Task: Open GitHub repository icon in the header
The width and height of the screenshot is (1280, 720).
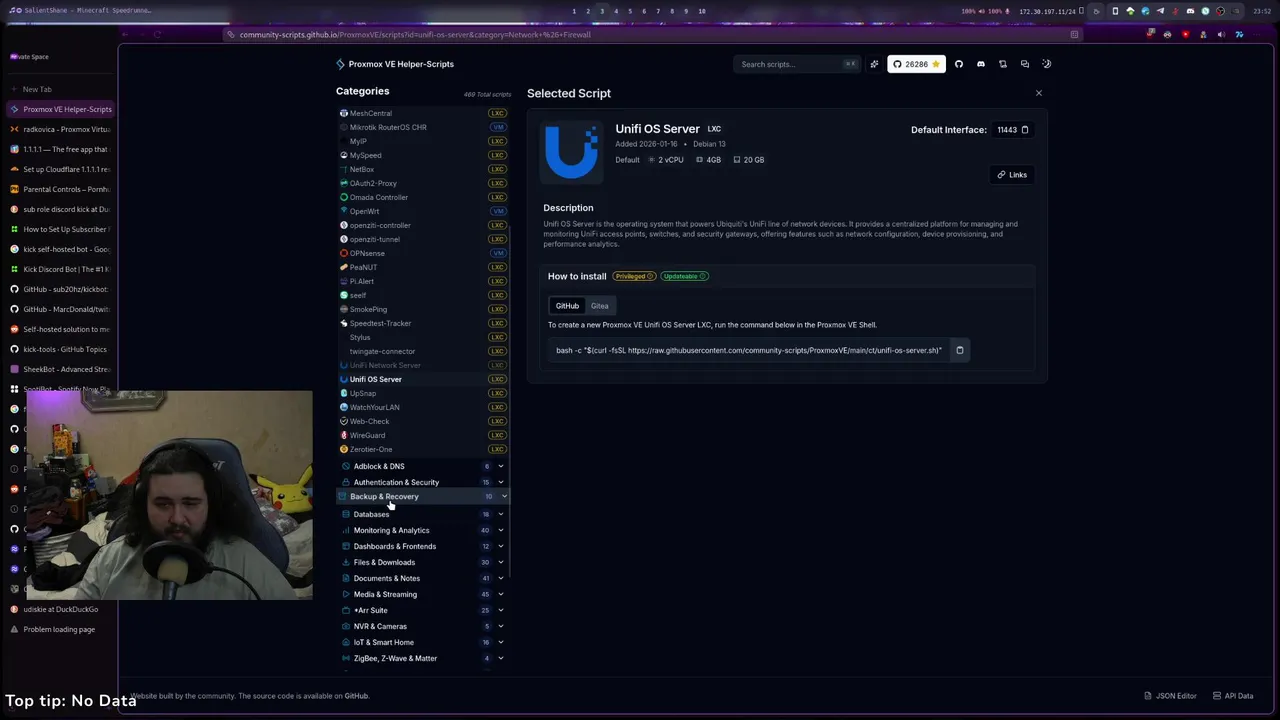Action: point(959,64)
